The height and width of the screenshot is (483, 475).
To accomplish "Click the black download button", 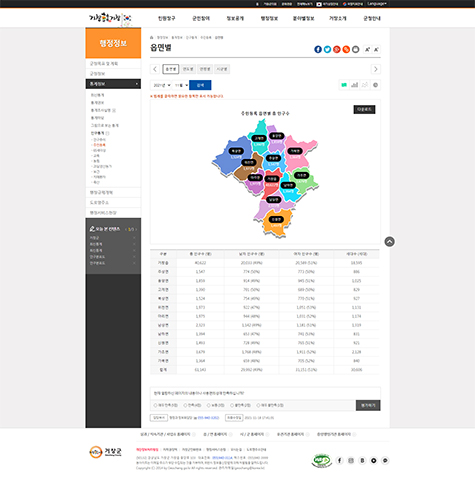I will (x=364, y=109).
